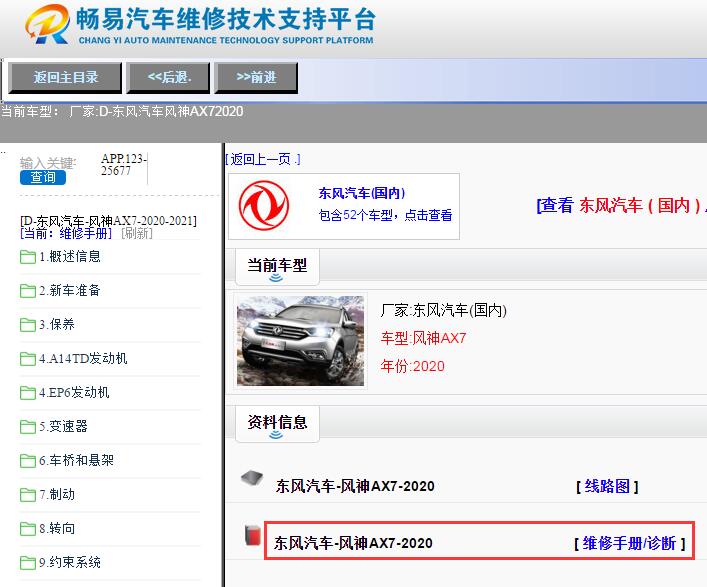Click the 当前车型 breadcrumb text in gray bar
Screen dimensions: 707x587
tap(122, 111)
